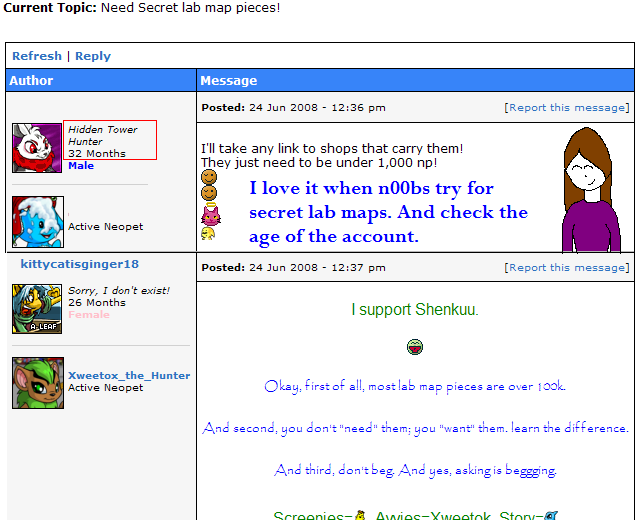Report the 12:37 pm message

[567, 268]
